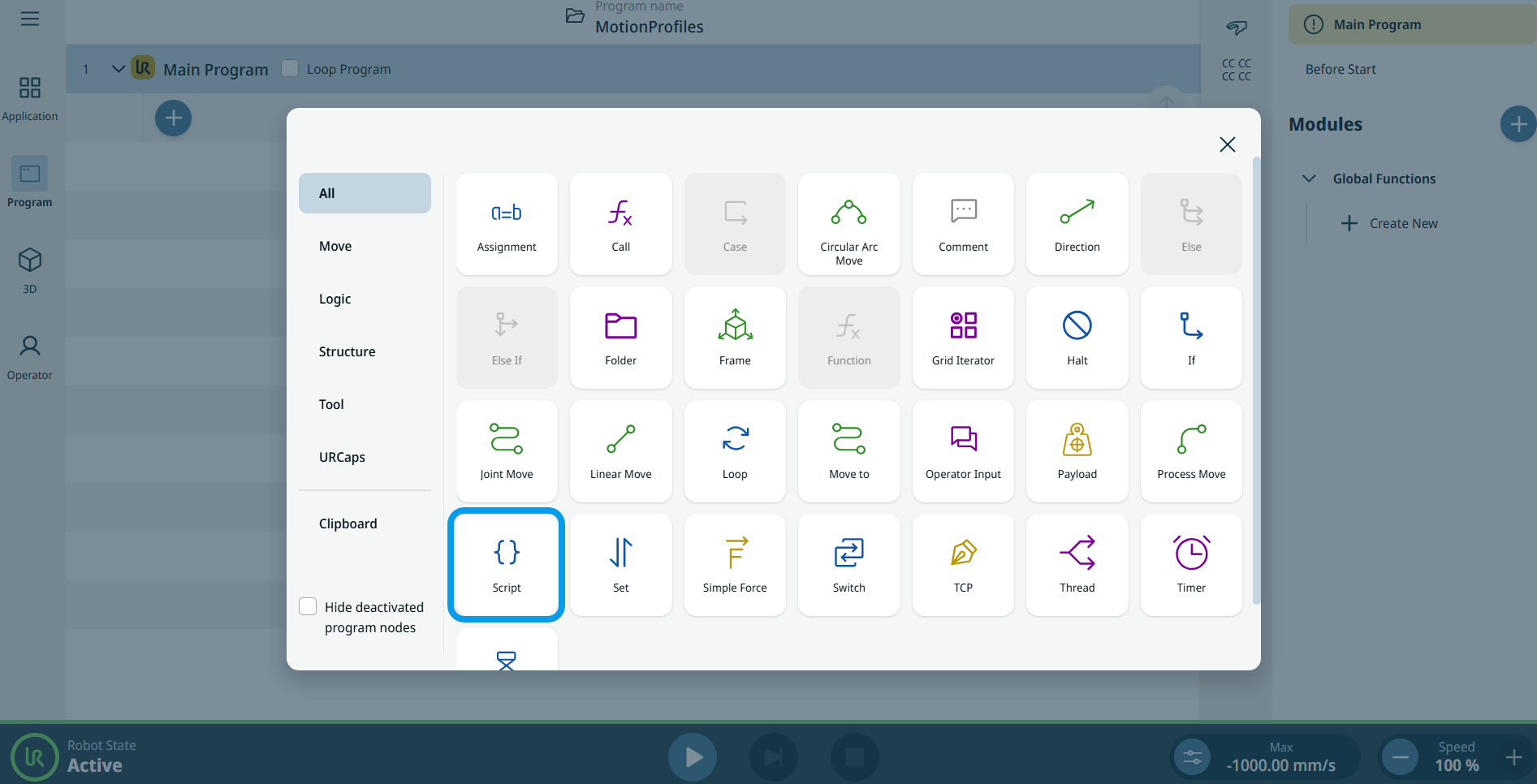Insert a Grid Iterator node

963,337
